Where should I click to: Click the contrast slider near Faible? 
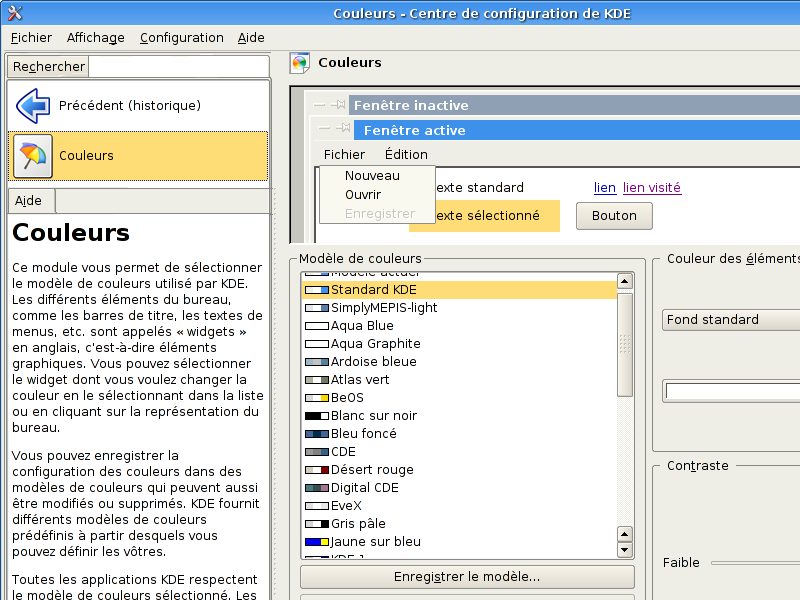click(x=755, y=563)
